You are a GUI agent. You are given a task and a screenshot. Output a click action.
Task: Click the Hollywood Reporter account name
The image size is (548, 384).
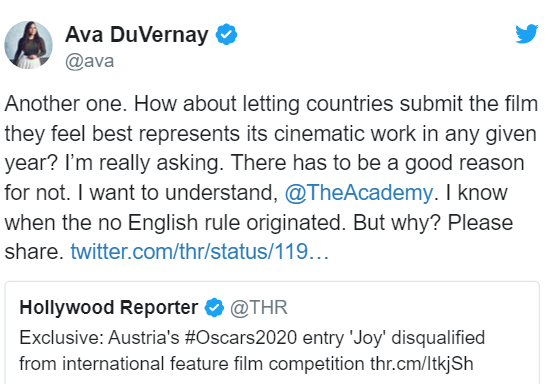(x=109, y=307)
